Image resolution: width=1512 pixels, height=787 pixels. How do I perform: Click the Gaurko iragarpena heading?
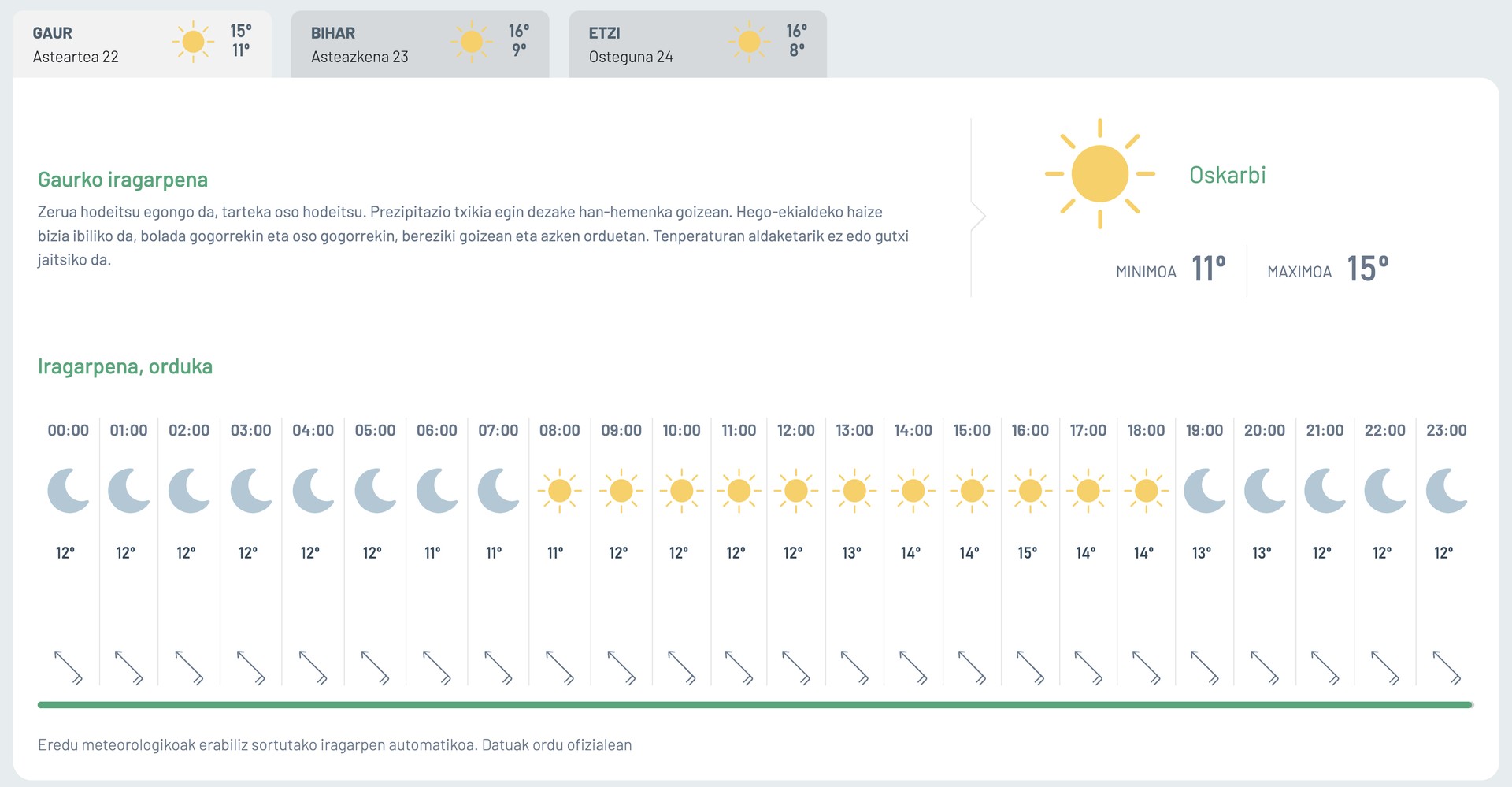tap(123, 180)
